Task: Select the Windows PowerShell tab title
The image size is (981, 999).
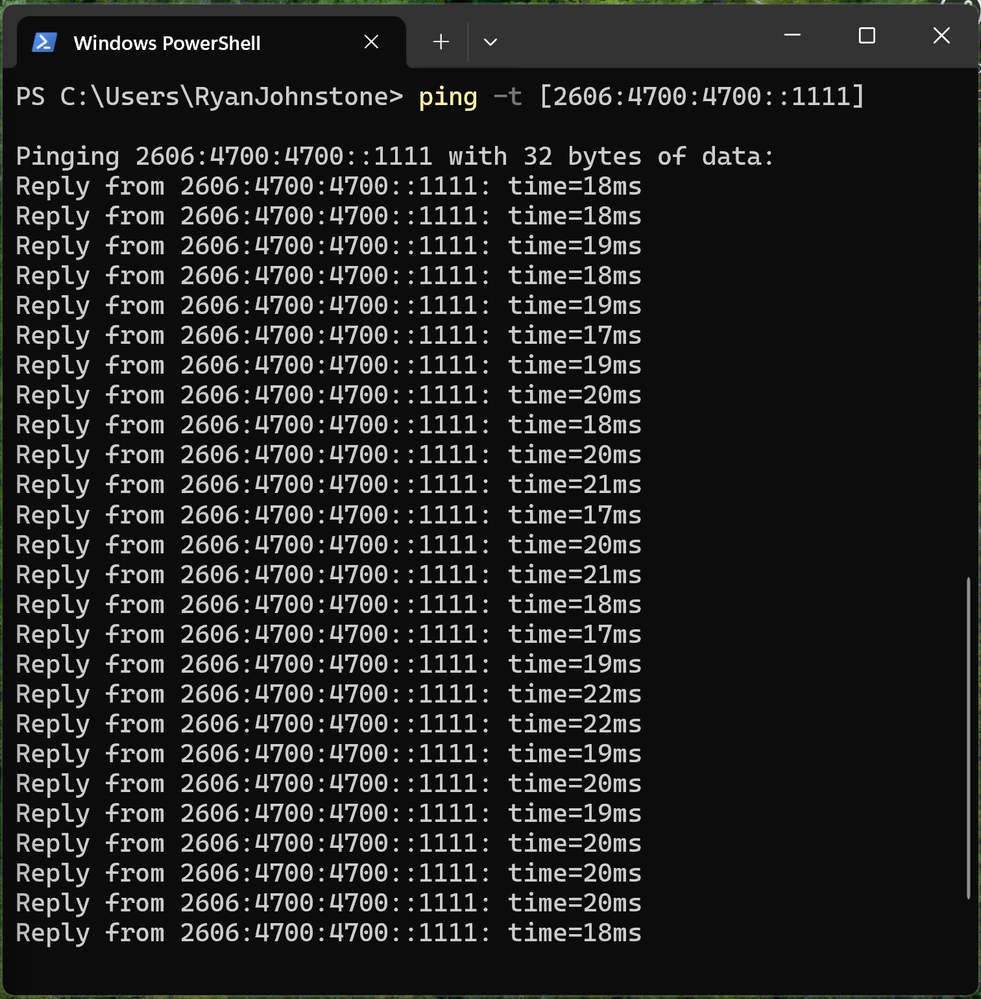Action: [167, 43]
